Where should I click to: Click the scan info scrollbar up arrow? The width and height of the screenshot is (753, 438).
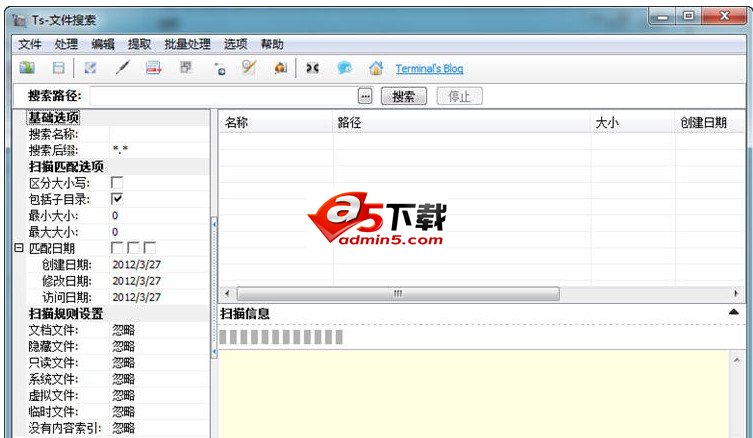[737, 360]
